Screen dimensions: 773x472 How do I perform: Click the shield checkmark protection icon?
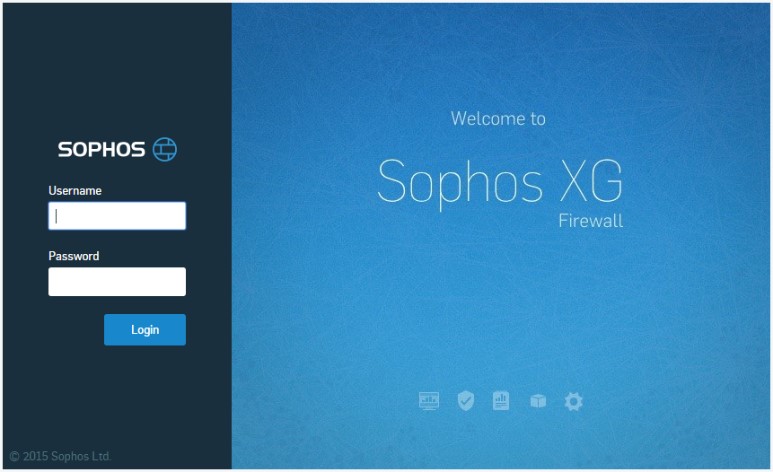(465, 400)
